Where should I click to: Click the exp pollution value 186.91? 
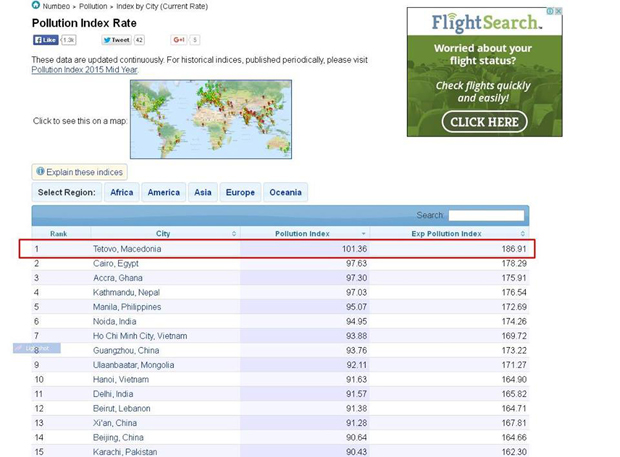(x=514, y=249)
